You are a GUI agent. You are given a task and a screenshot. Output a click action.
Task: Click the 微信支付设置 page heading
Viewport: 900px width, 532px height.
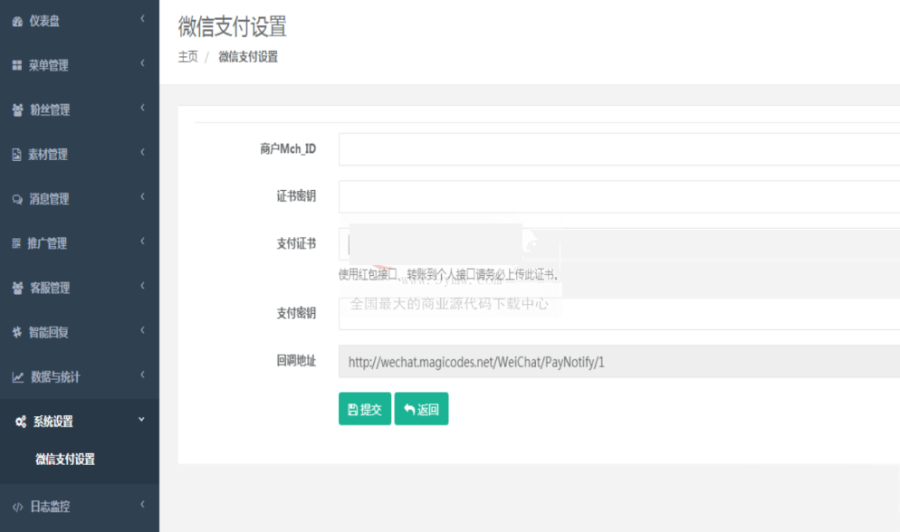coord(232,26)
